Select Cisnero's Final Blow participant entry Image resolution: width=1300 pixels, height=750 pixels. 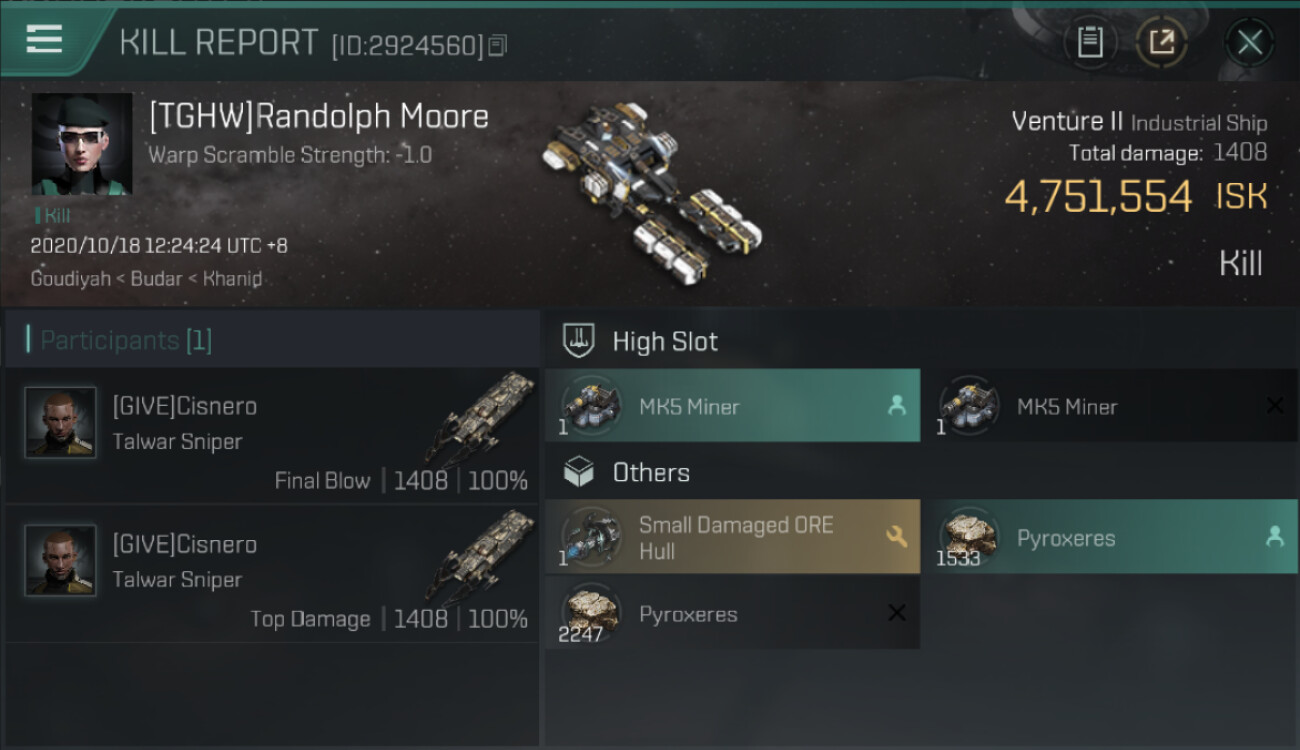272,435
